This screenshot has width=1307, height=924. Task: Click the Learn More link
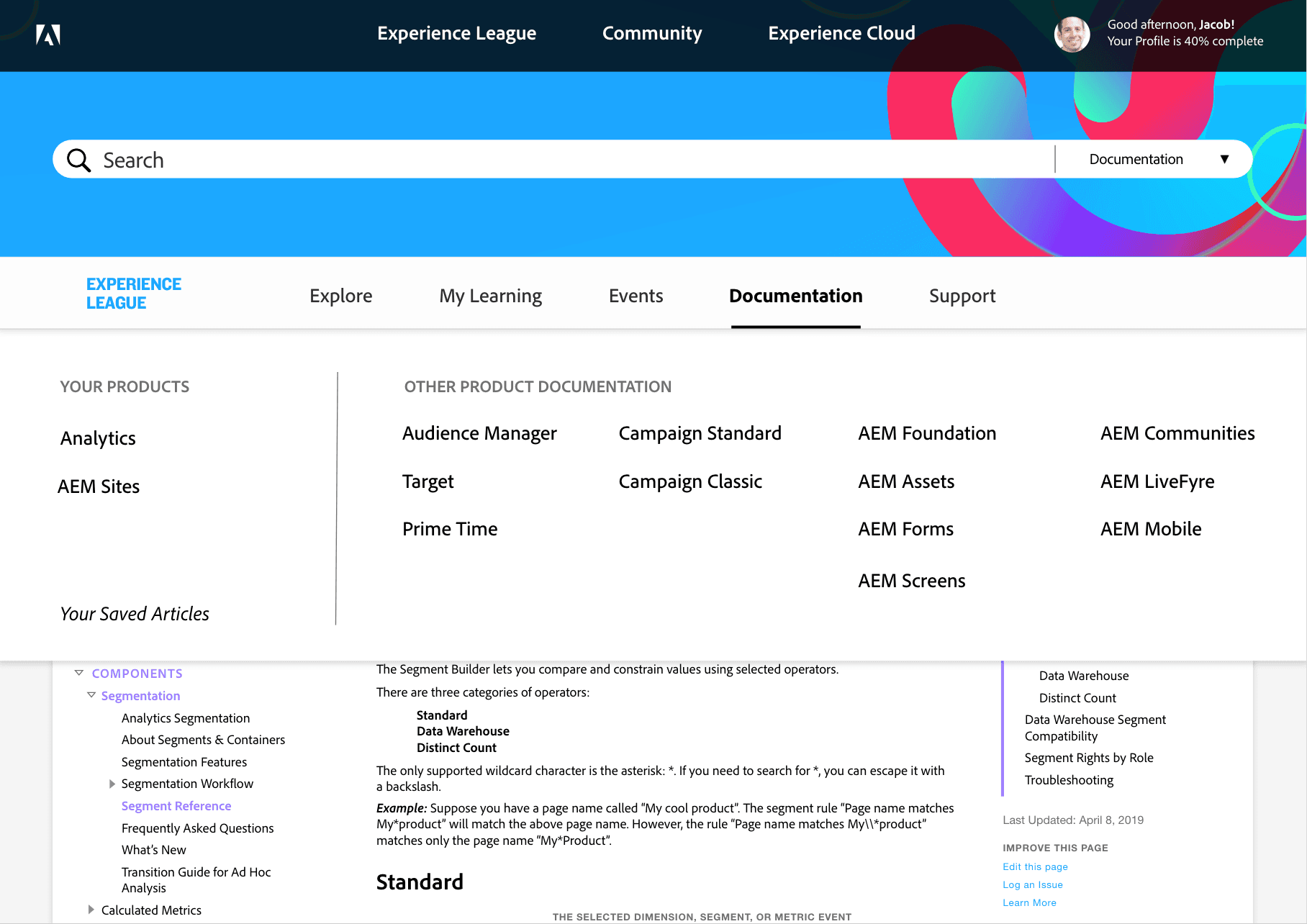click(1029, 903)
